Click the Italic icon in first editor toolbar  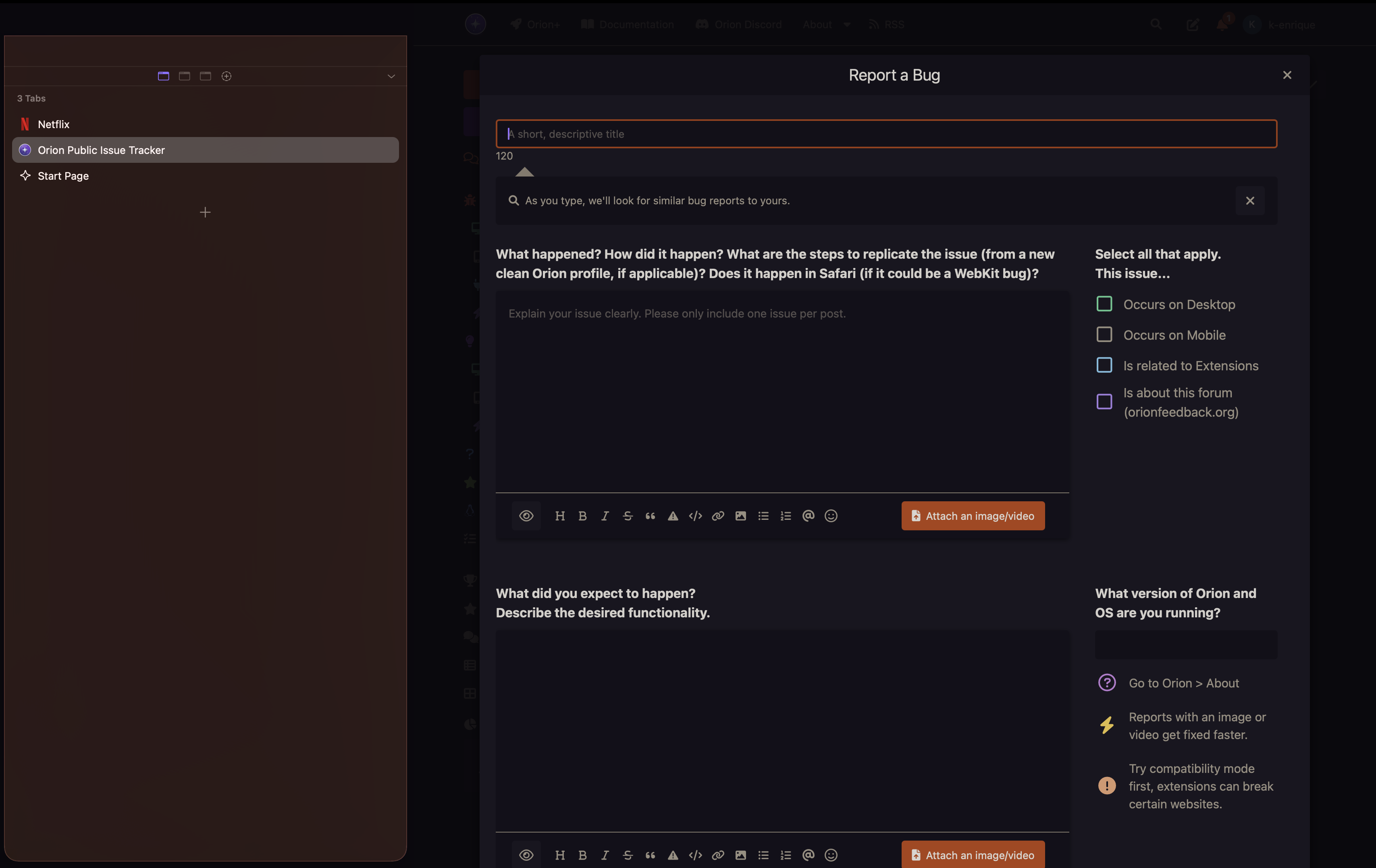point(605,516)
